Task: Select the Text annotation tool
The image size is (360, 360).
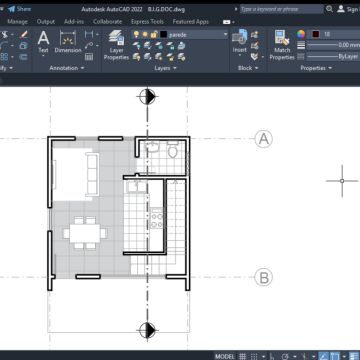Action: pyautogui.click(x=43, y=41)
